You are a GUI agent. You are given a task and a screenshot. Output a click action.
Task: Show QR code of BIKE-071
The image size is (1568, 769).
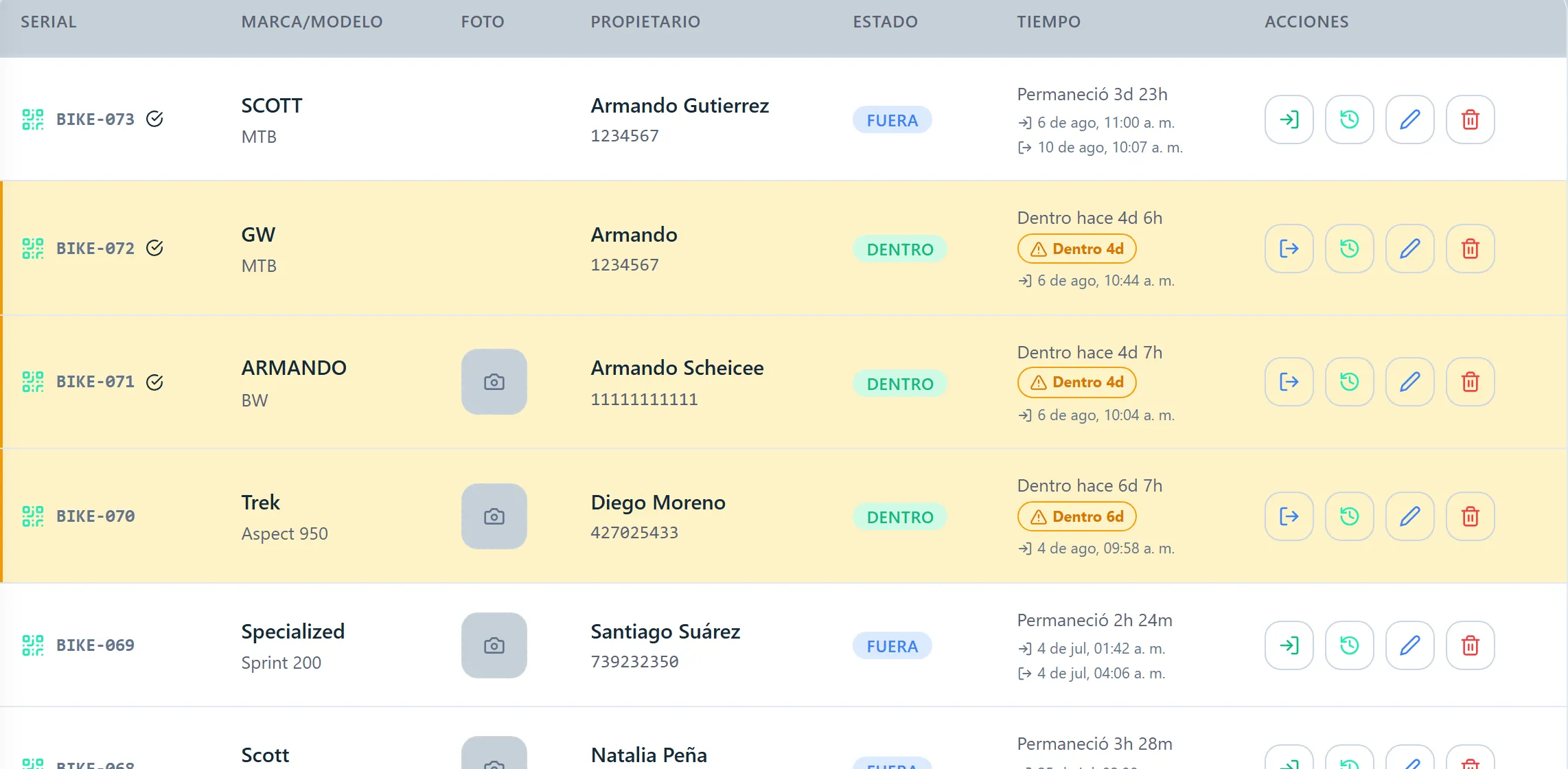pyautogui.click(x=32, y=382)
